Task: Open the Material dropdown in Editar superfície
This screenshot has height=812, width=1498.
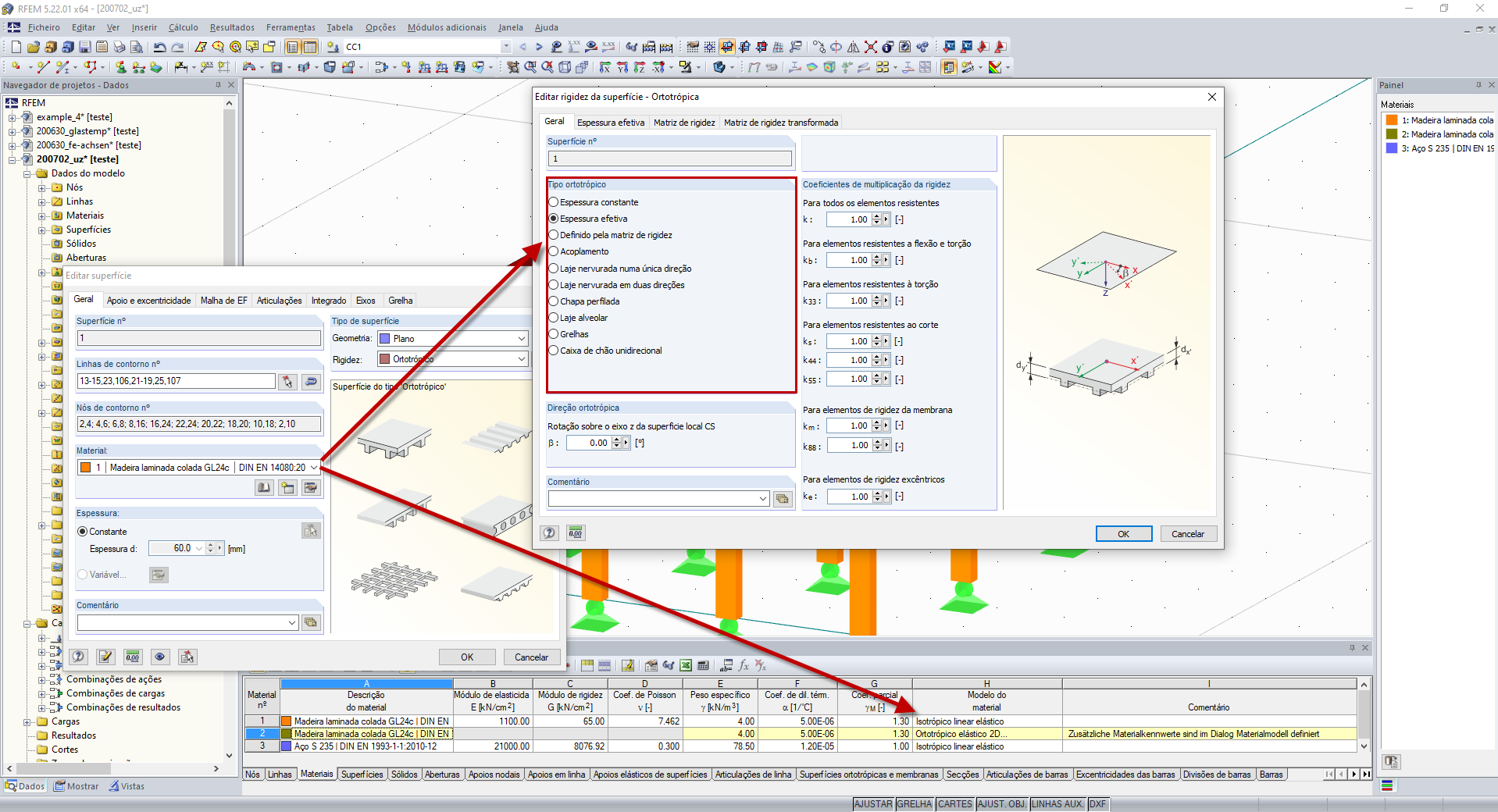Action: (x=314, y=468)
